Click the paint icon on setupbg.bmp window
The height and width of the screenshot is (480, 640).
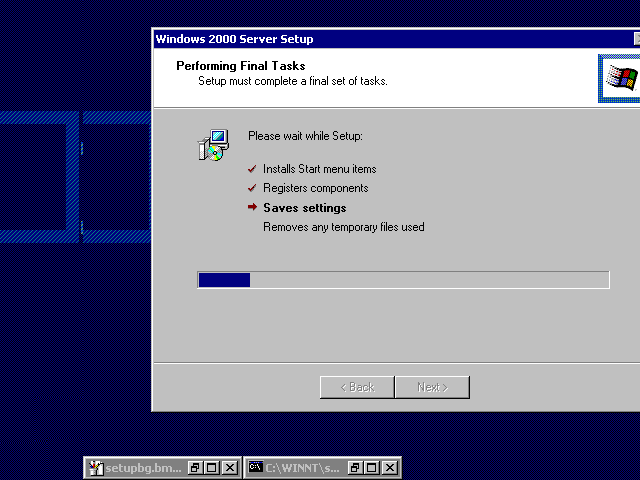point(96,467)
